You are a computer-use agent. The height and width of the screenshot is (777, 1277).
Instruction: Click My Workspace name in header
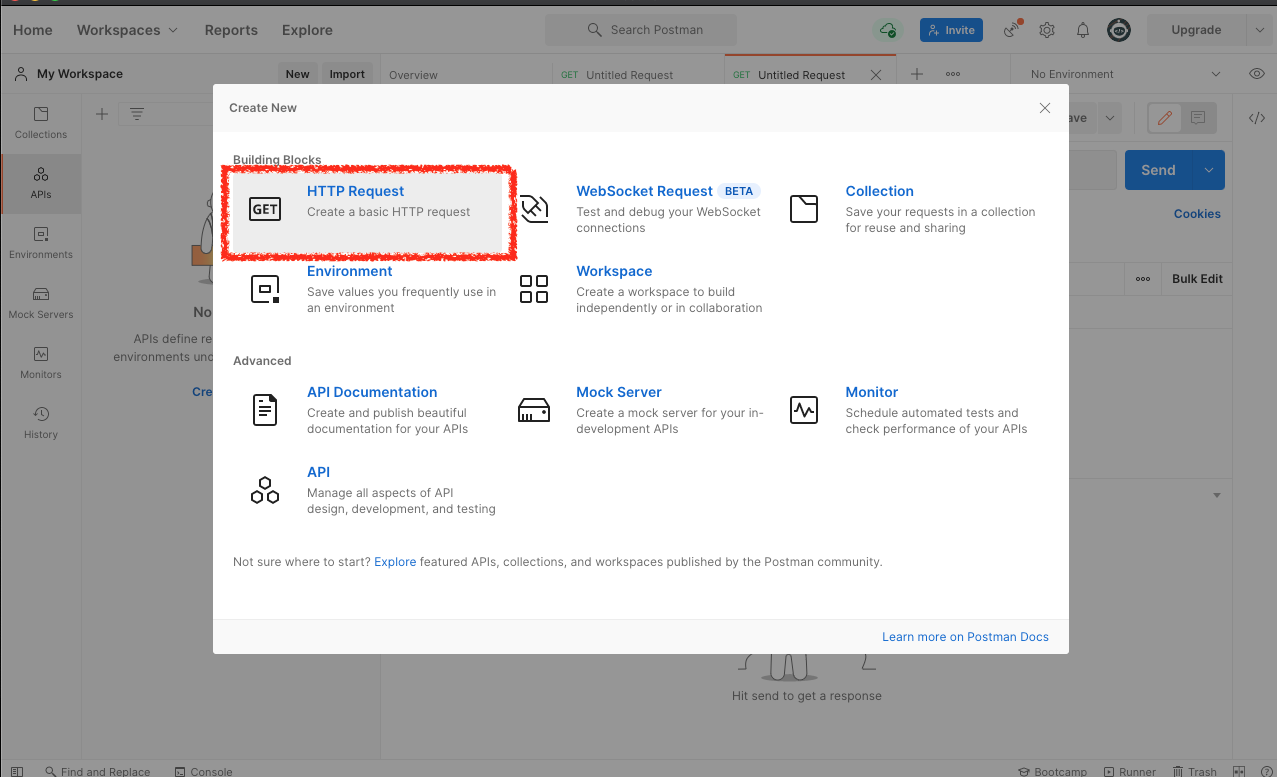tap(80, 74)
